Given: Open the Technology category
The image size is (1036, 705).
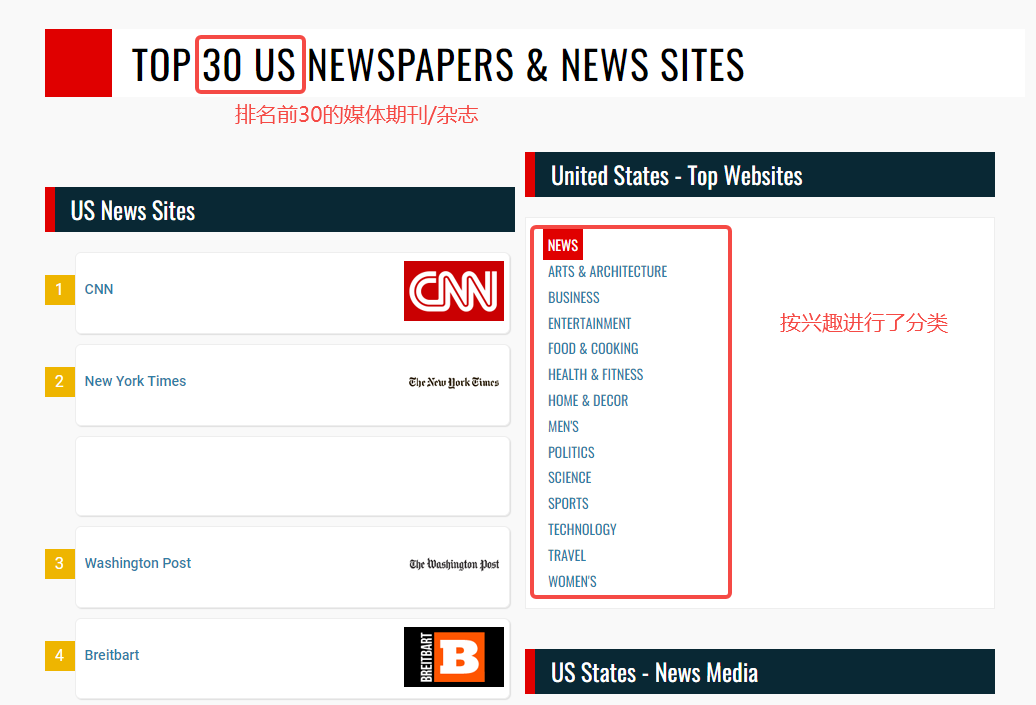Looking at the screenshot, I should click(582, 529).
